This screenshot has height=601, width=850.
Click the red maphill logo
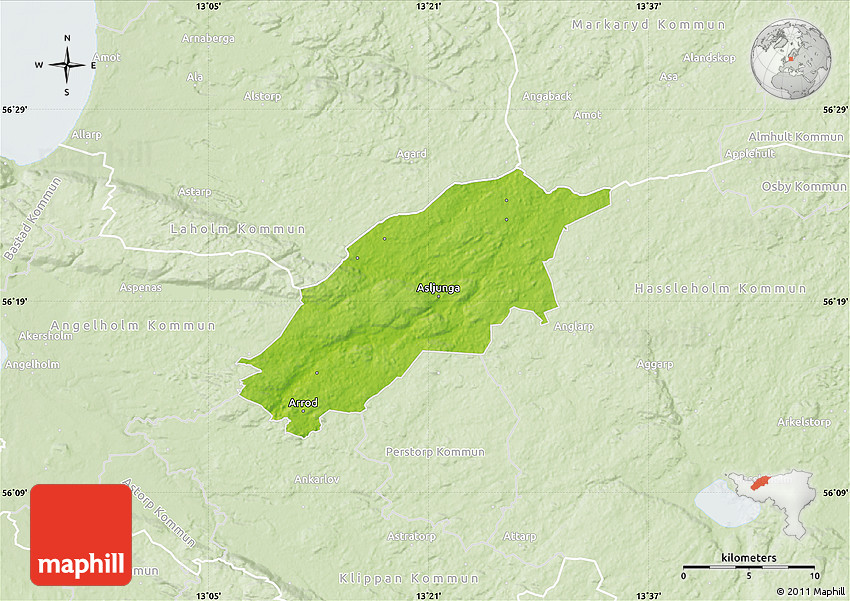[x=81, y=534]
